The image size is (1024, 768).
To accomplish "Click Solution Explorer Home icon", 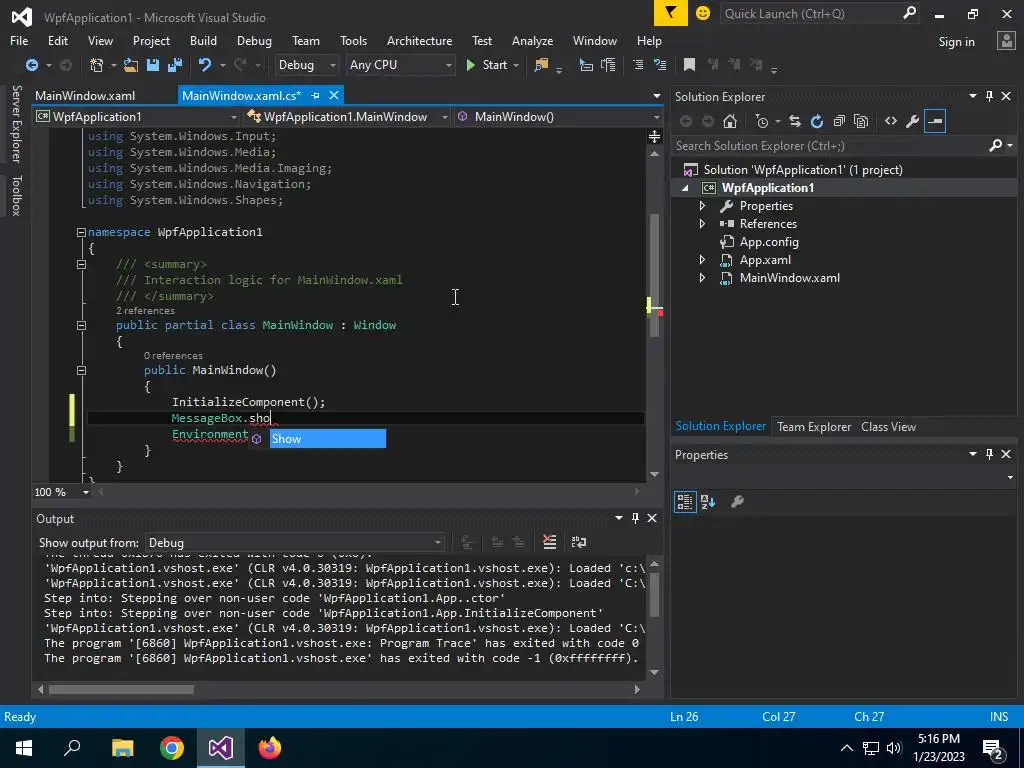I will (730, 121).
